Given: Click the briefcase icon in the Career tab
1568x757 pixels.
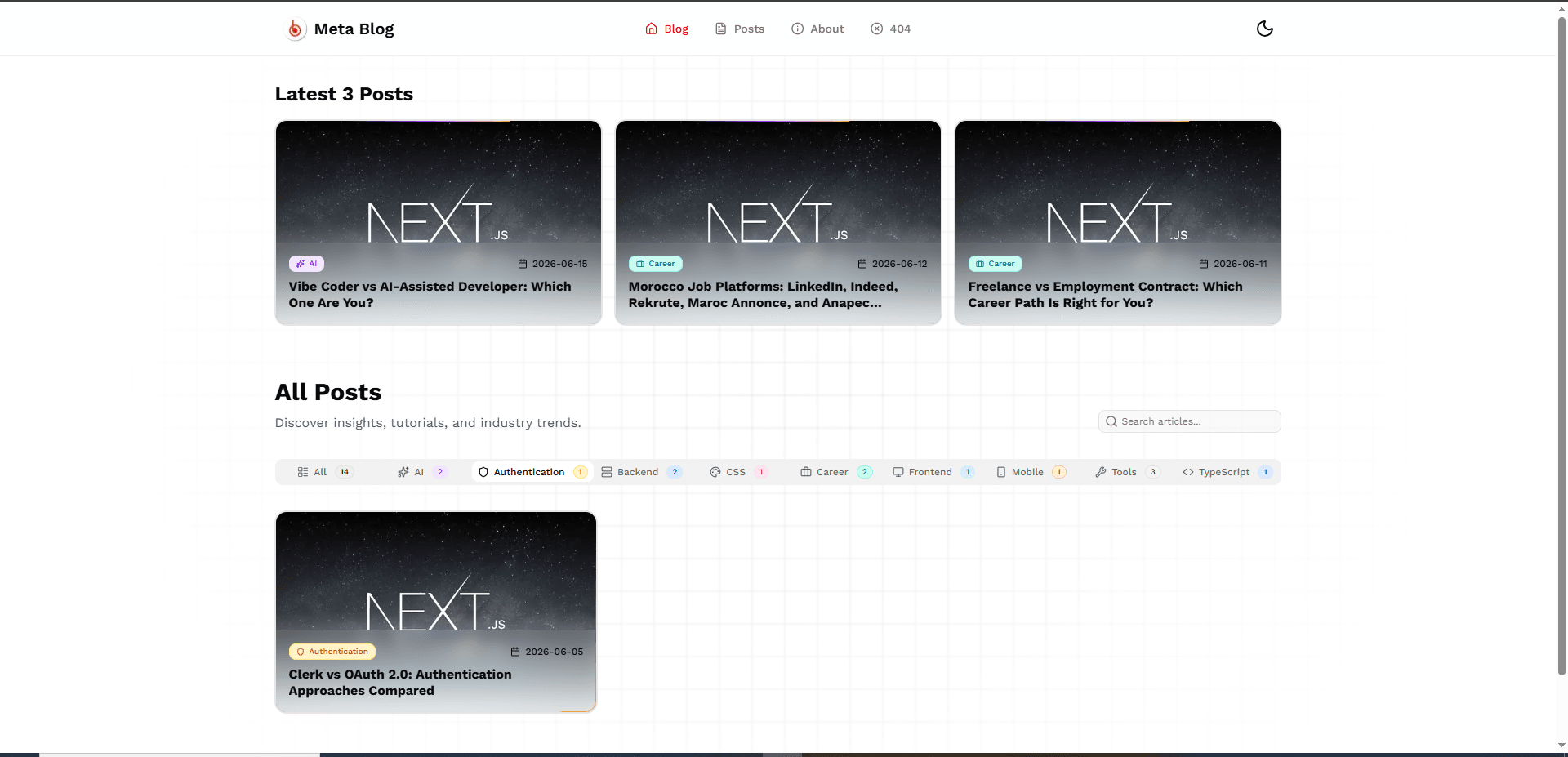Looking at the screenshot, I should (806, 472).
